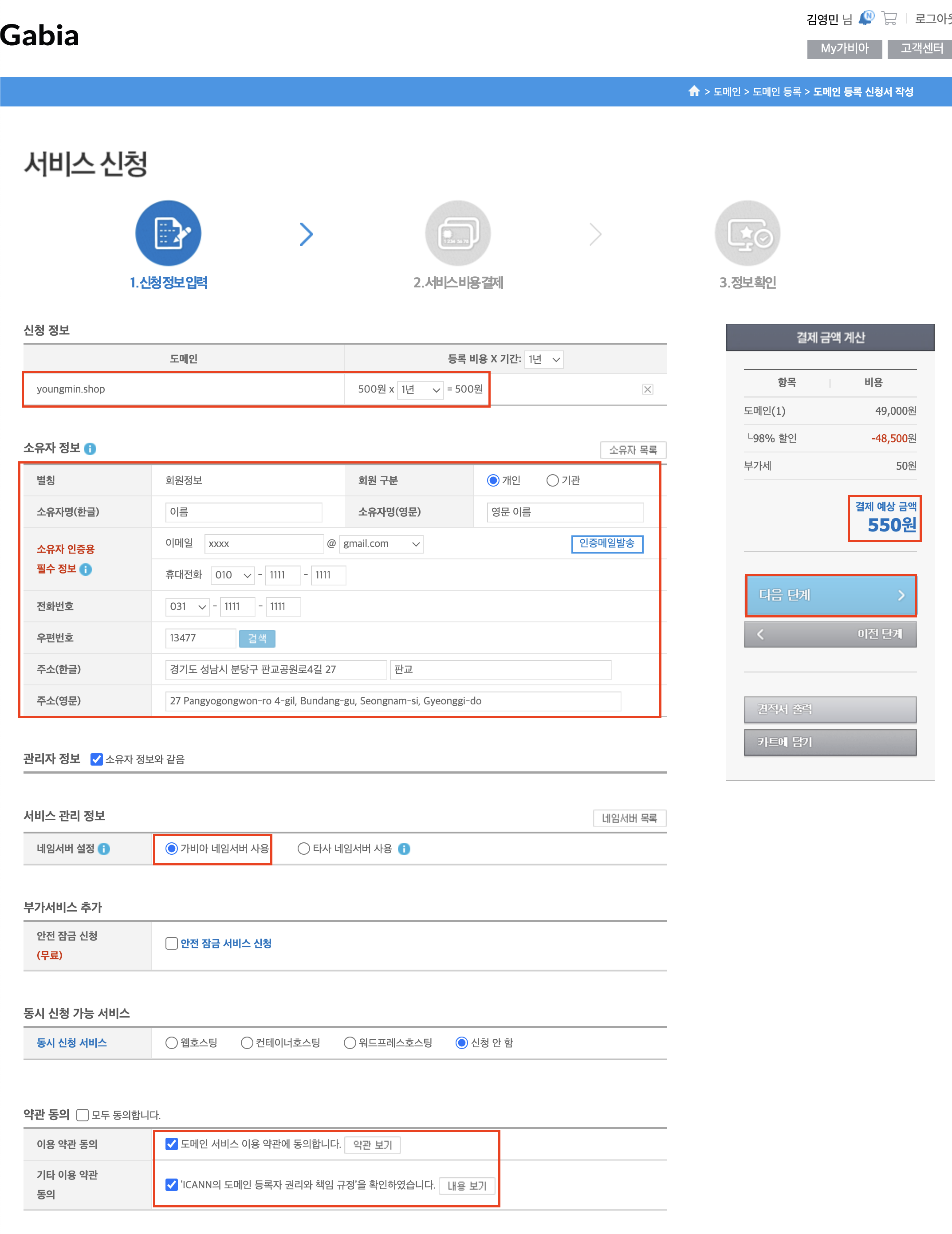This screenshot has height=1234, width=952.
Task: Expand the 등록 비용 X 기간 dropdown
Action: tap(543, 359)
